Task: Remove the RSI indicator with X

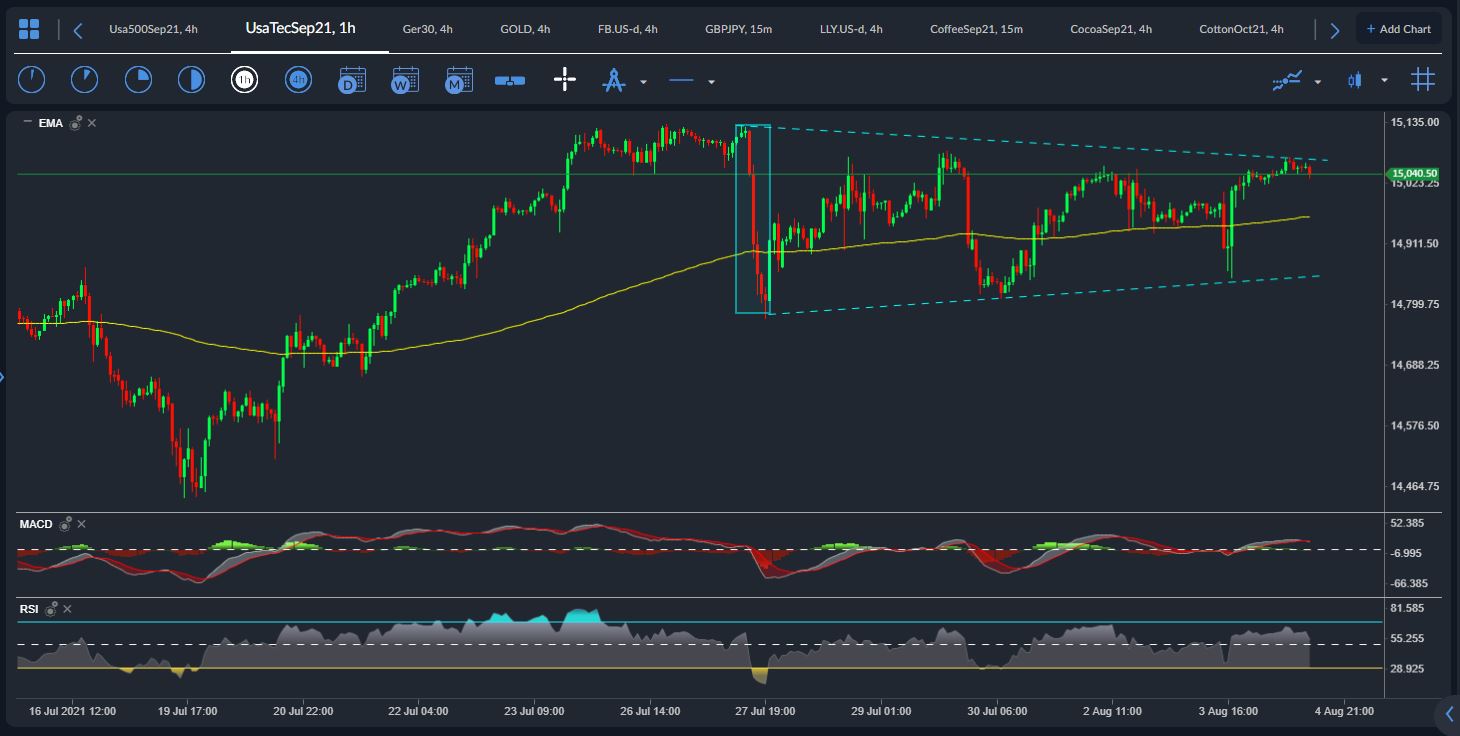Action: point(67,608)
